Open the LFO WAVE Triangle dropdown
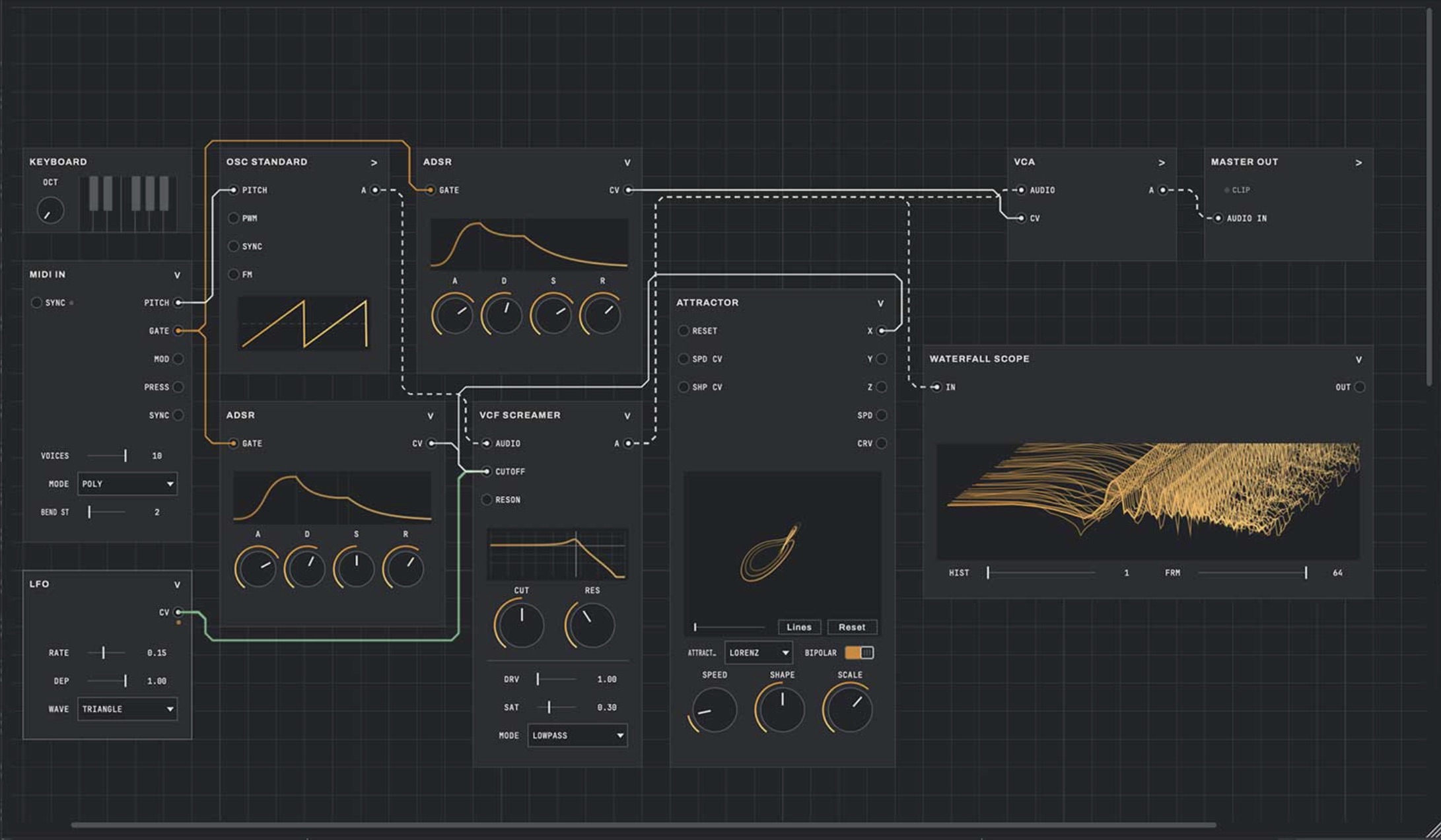The width and height of the screenshot is (1441, 840). [x=127, y=709]
